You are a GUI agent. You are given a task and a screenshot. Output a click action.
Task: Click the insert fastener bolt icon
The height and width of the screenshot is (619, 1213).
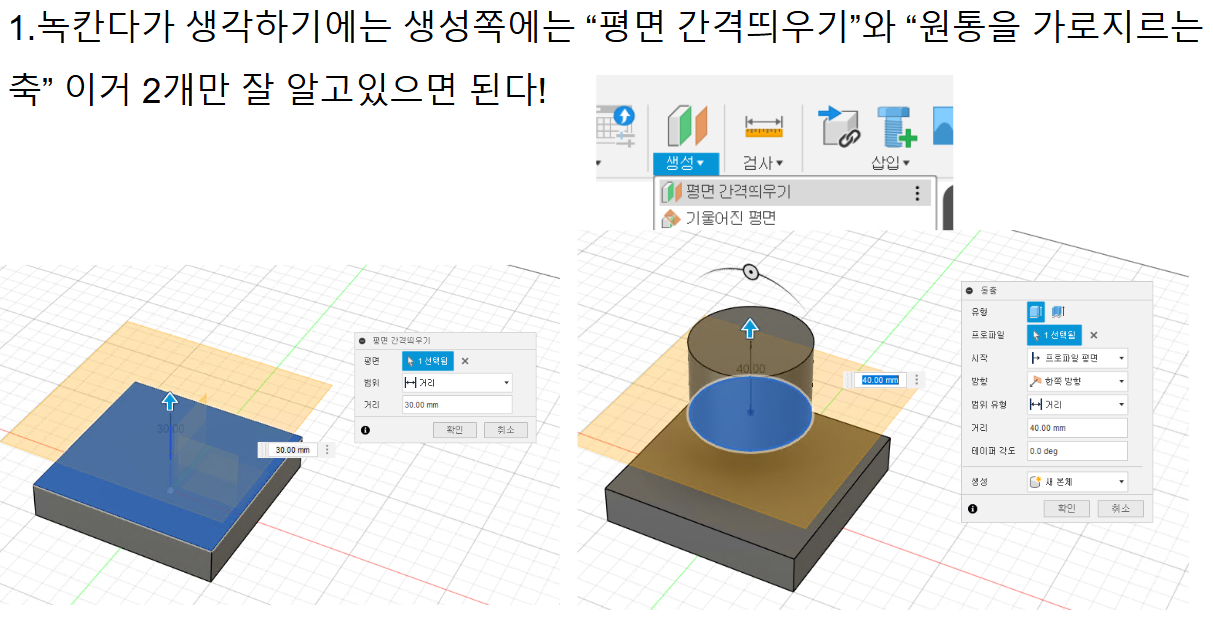click(x=895, y=127)
